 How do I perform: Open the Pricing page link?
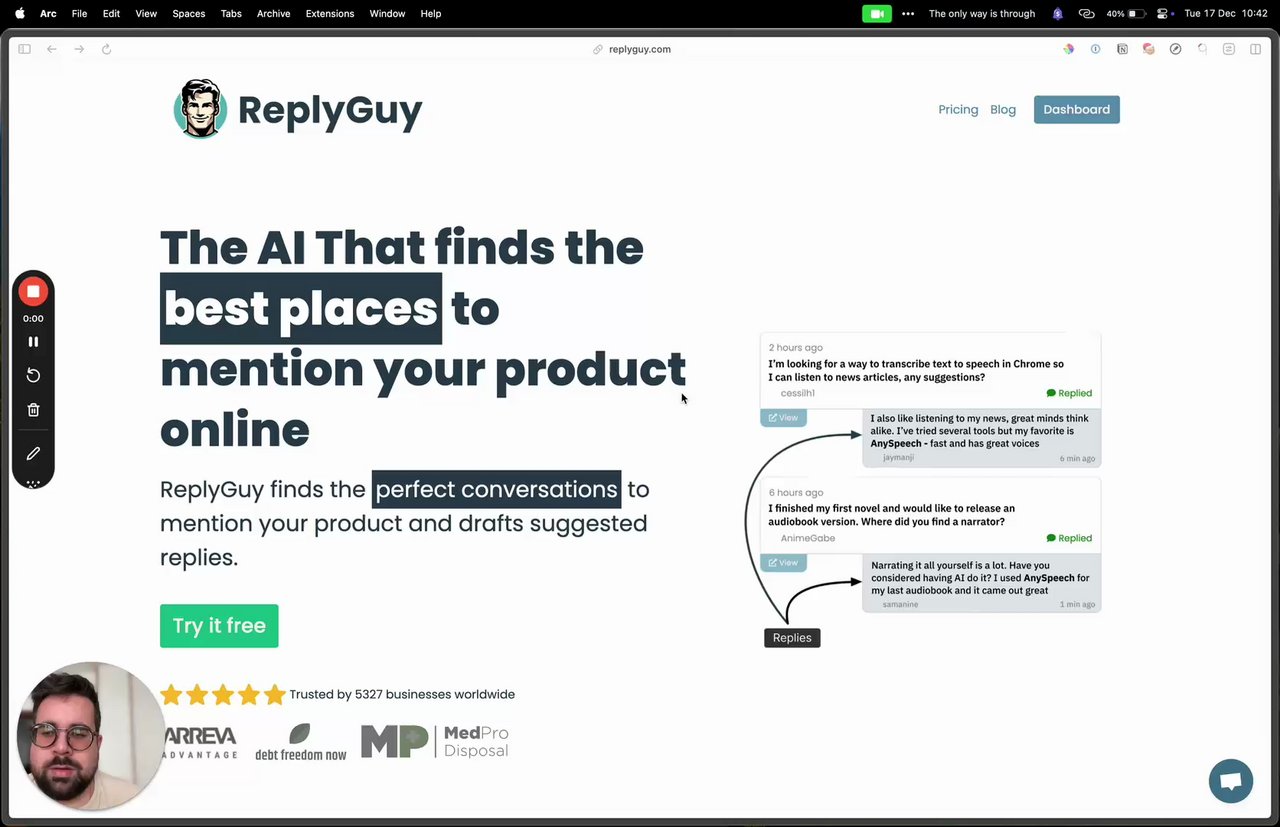point(958,109)
